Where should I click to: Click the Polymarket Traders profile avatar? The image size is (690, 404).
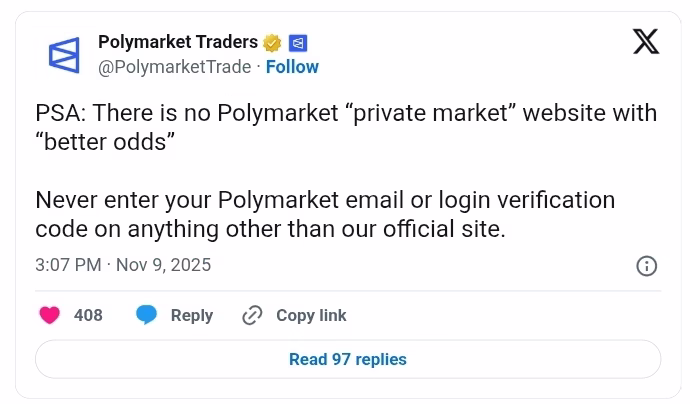click(63, 54)
